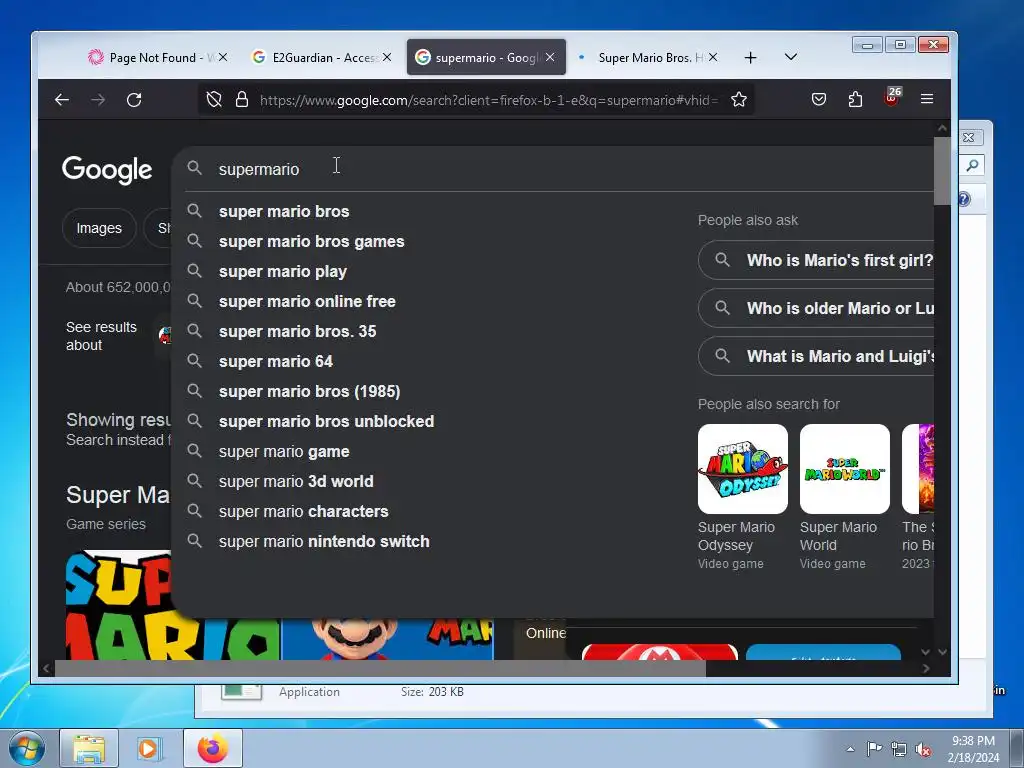Expand the list all tabs chevron
Screen dimensions: 1024x768
(790, 57)
